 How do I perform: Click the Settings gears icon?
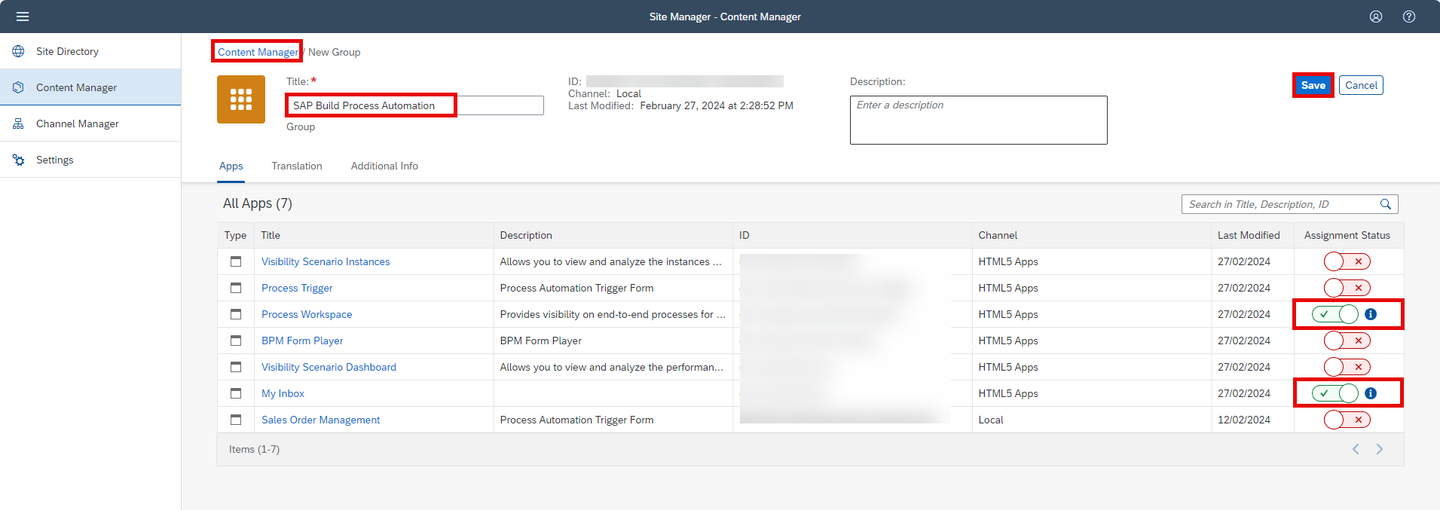(18, 160)
